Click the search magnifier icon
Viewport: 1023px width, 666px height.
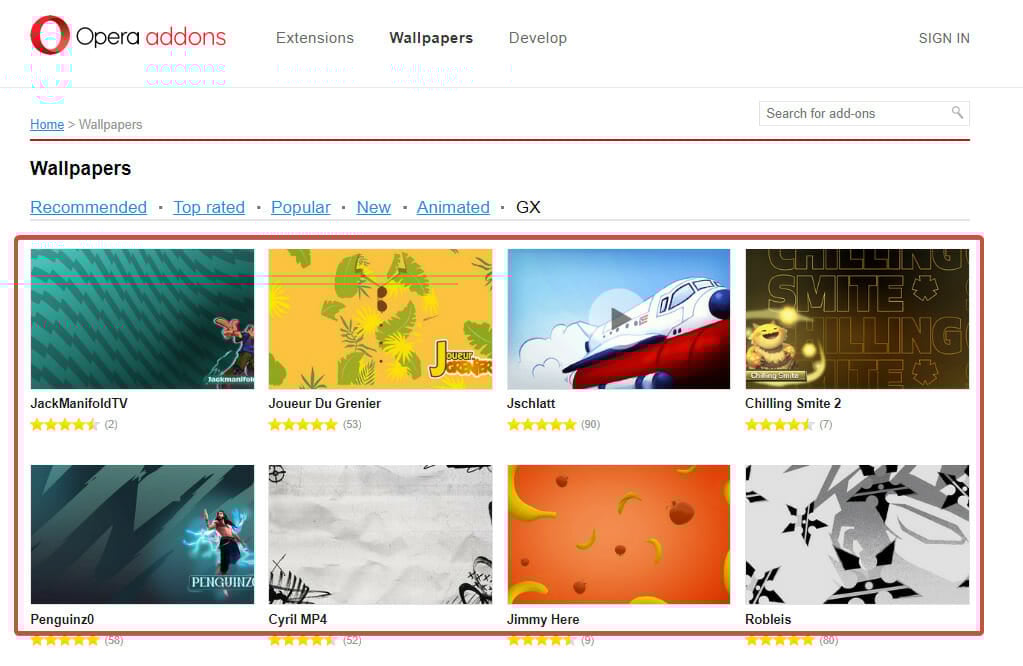(x=957, y=112)
